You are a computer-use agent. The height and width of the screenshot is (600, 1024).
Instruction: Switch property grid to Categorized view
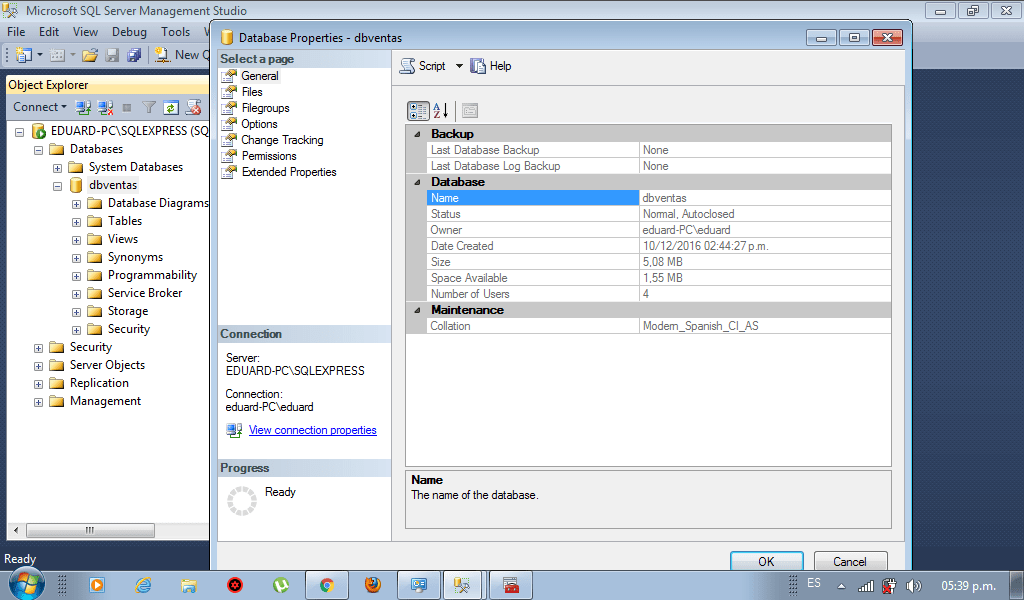point(418,110)
